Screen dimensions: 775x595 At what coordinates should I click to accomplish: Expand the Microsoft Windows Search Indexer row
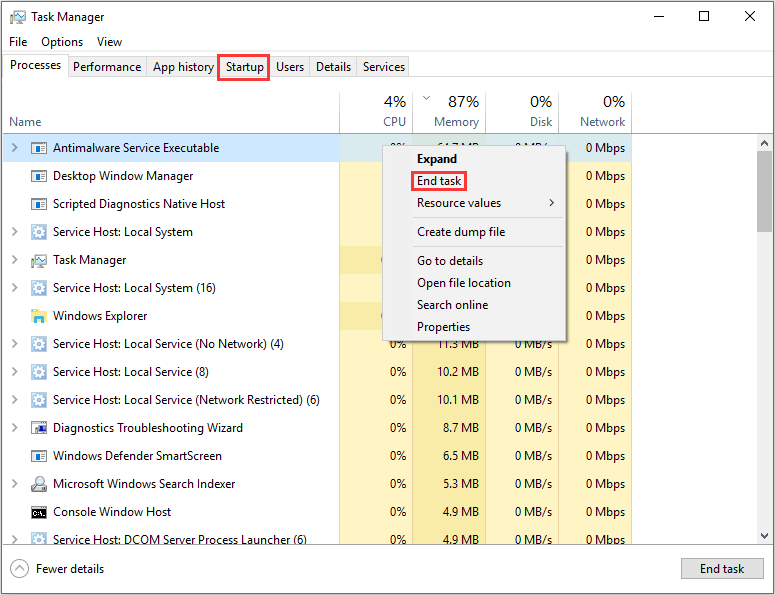[x=15, y=483]
